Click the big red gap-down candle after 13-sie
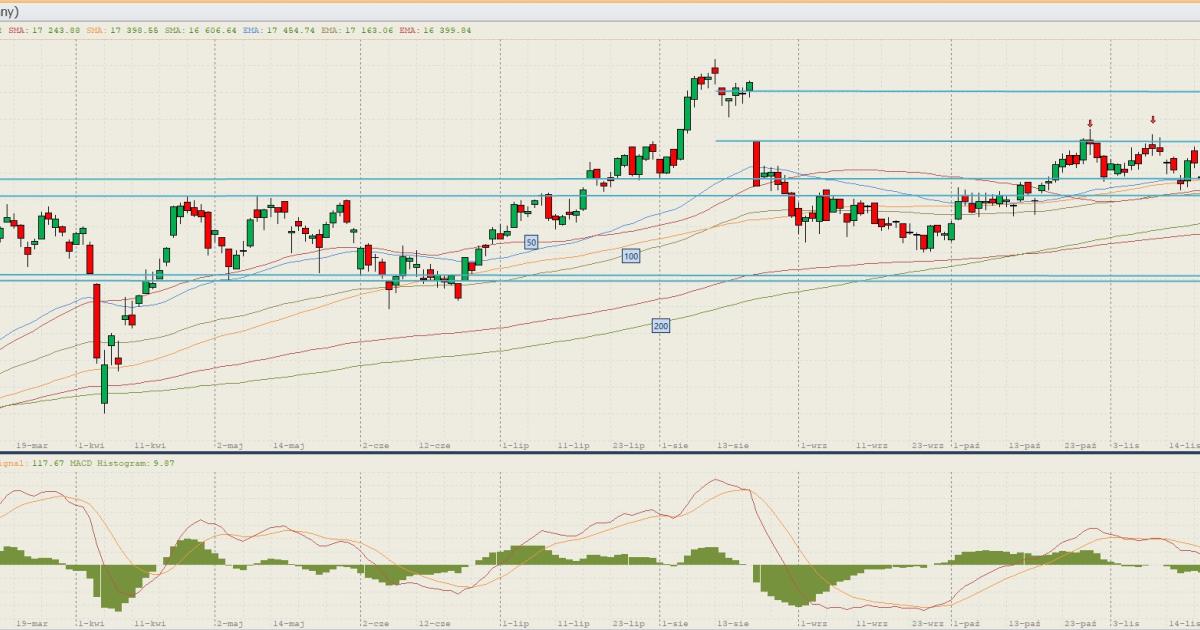 756,159
